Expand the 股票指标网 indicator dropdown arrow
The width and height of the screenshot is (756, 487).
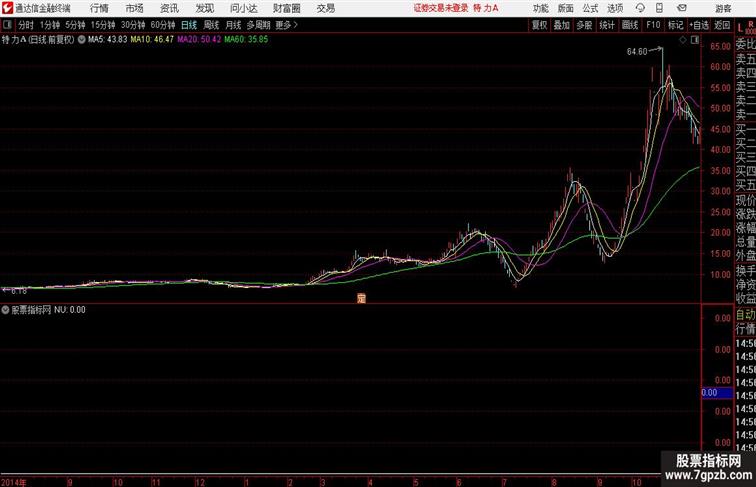tap(5, 310)
